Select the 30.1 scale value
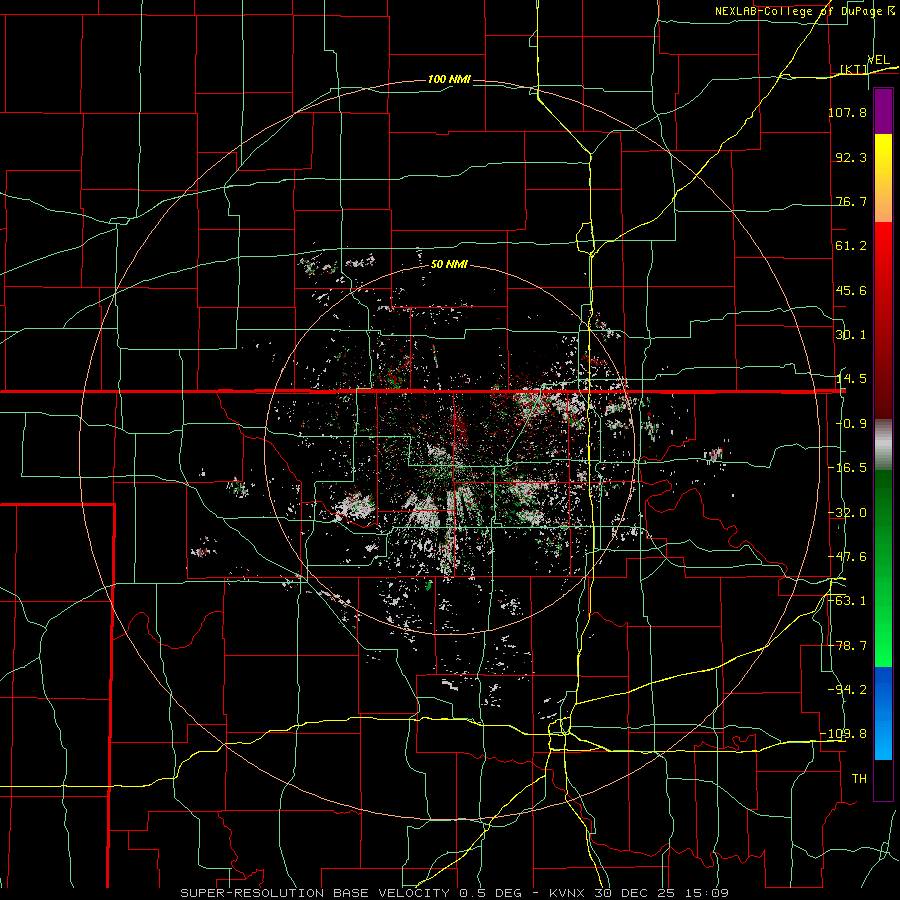The image size is (900, 900). pos(851,335)
